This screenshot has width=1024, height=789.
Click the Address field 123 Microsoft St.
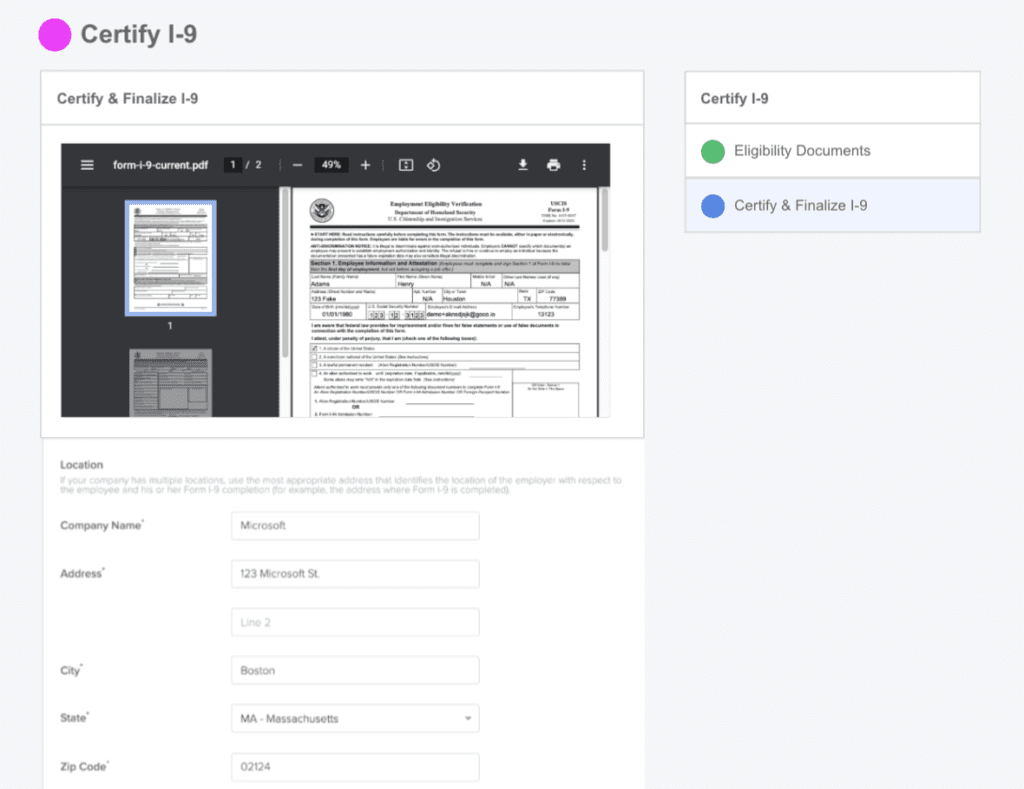point(355,574)
